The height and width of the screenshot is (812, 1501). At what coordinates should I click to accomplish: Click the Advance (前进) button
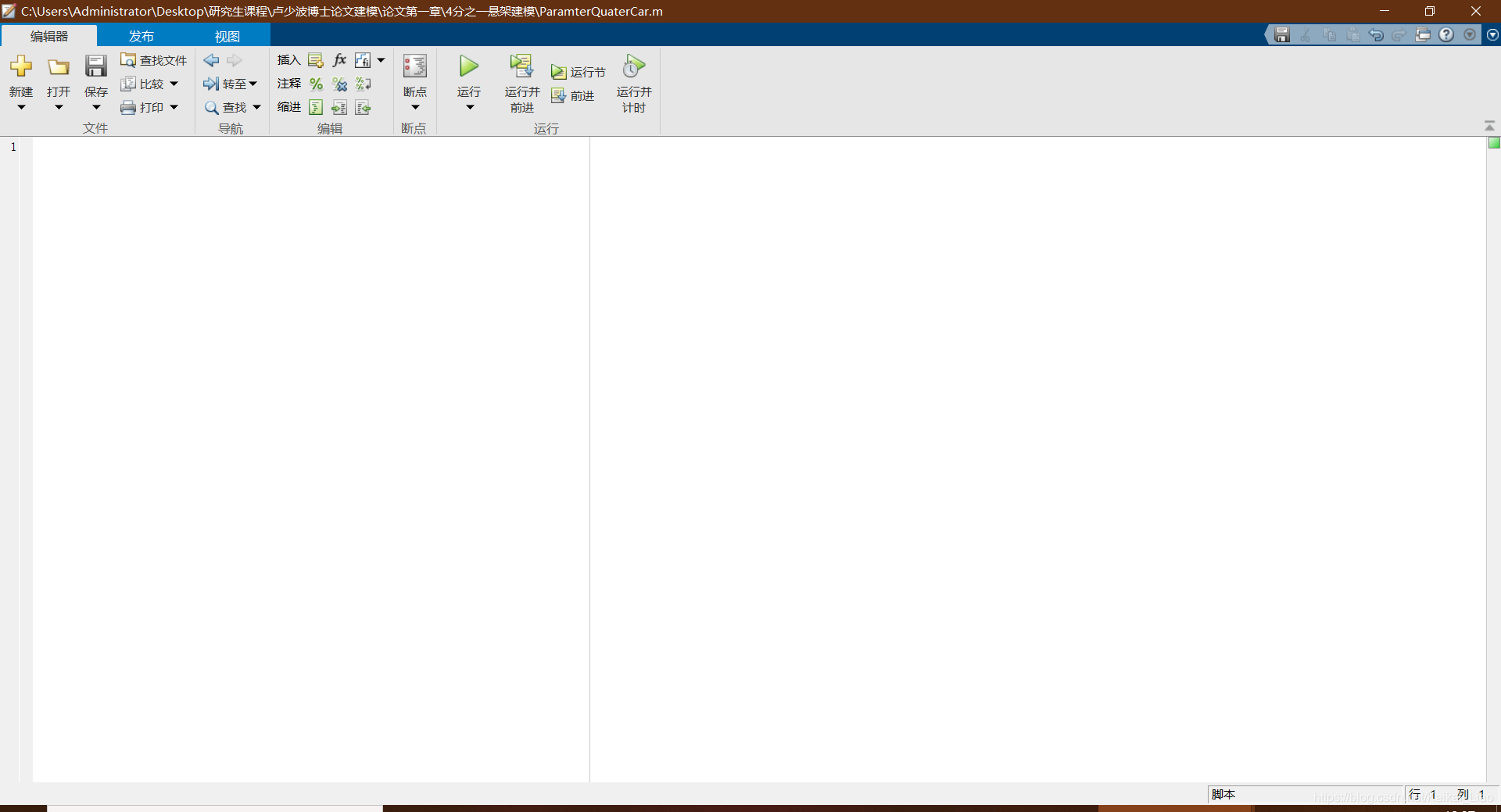tap(573, 95)
